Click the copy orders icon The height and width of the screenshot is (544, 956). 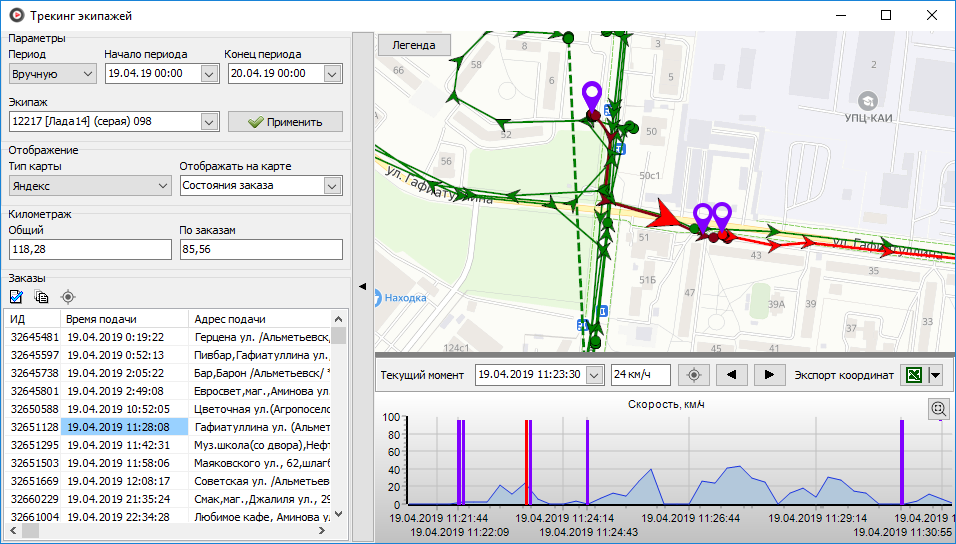[42, 296]
